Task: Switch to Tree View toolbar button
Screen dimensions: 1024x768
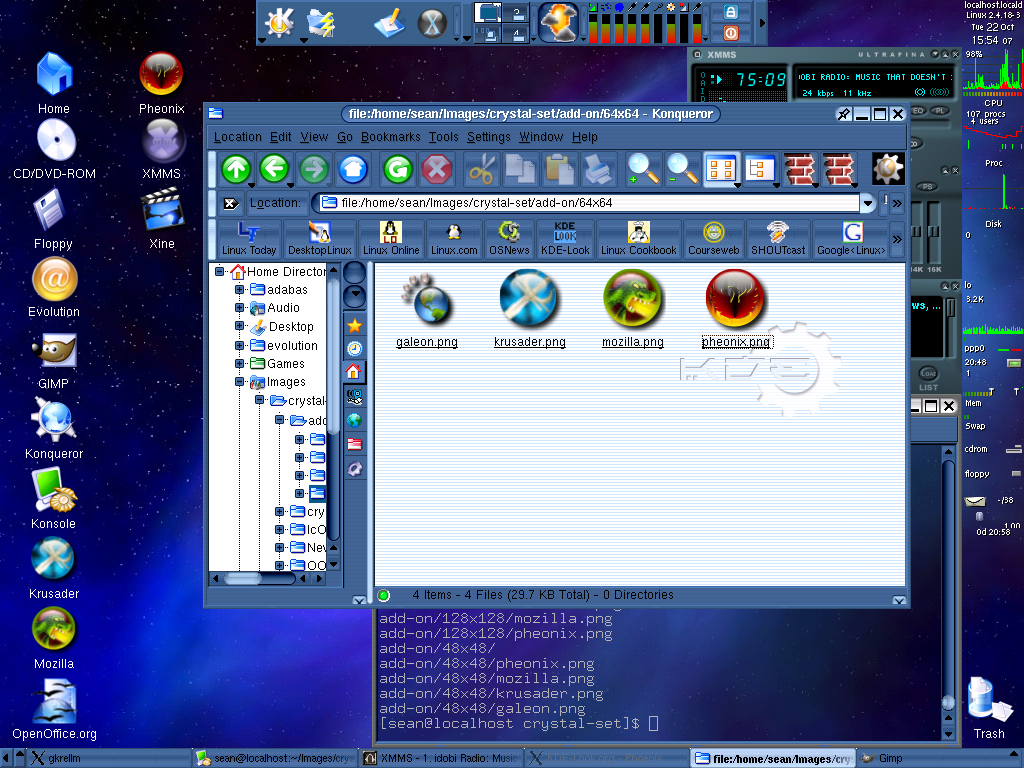Action: click(x=760, y=170)
